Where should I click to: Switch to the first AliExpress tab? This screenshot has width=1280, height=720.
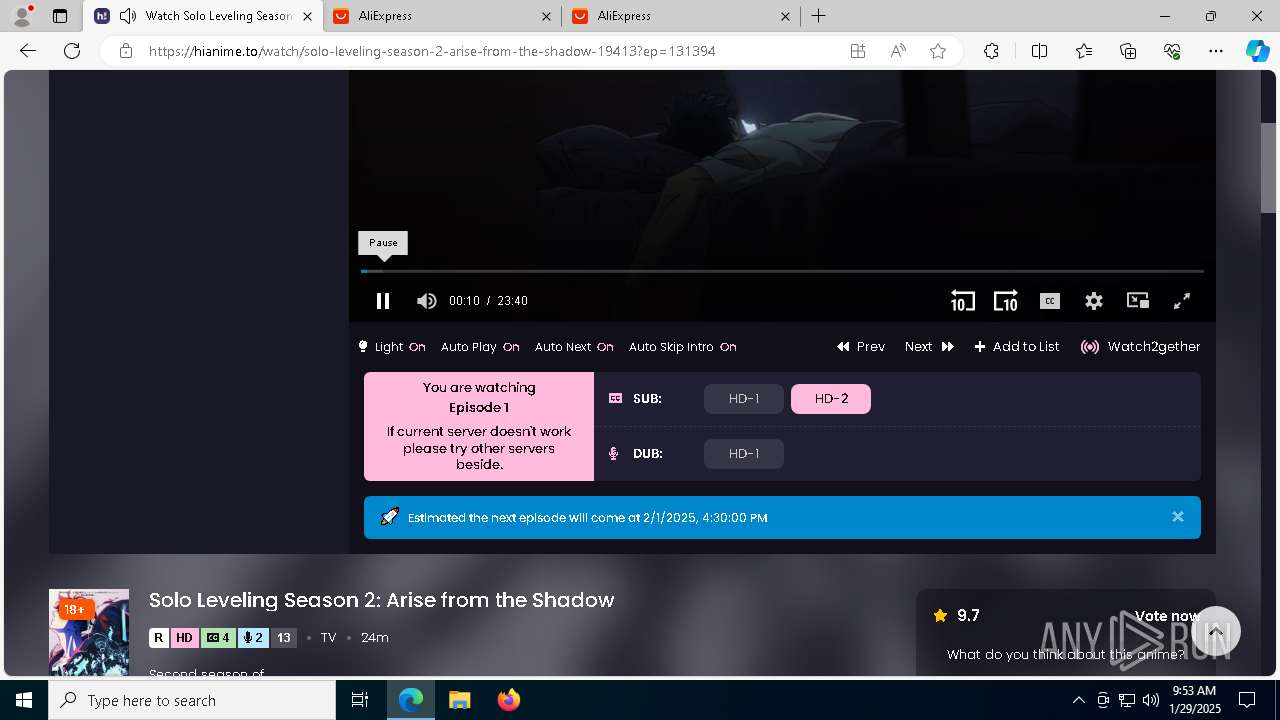pyautogui.click(x=443, y=16)
